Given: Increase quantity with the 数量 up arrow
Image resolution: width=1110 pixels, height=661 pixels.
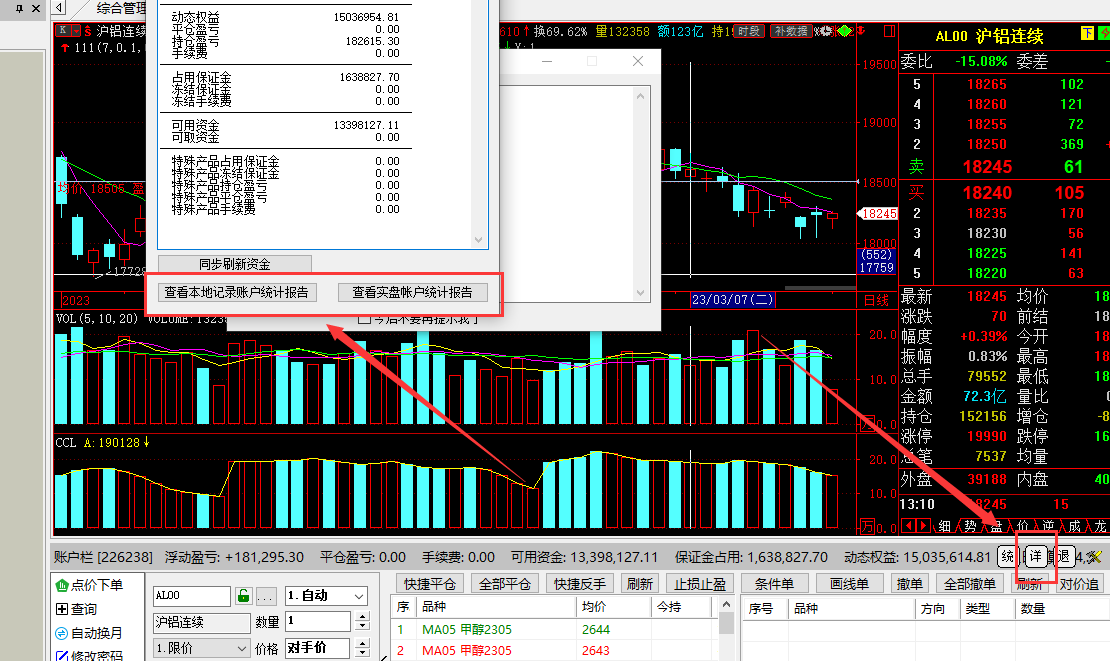Looking at the screenshot, I should (361, 617).
